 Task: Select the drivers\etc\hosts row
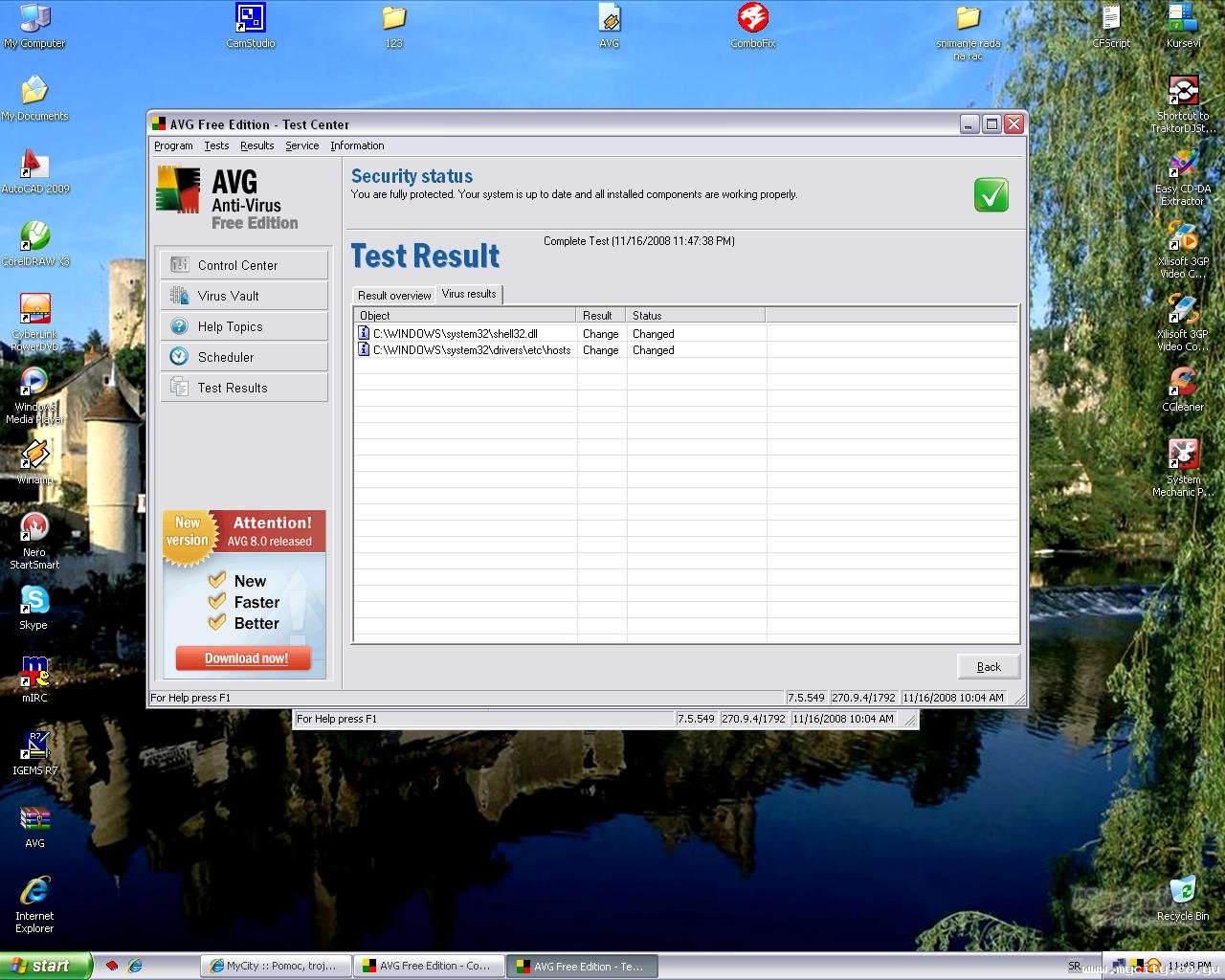pos(685,350)
